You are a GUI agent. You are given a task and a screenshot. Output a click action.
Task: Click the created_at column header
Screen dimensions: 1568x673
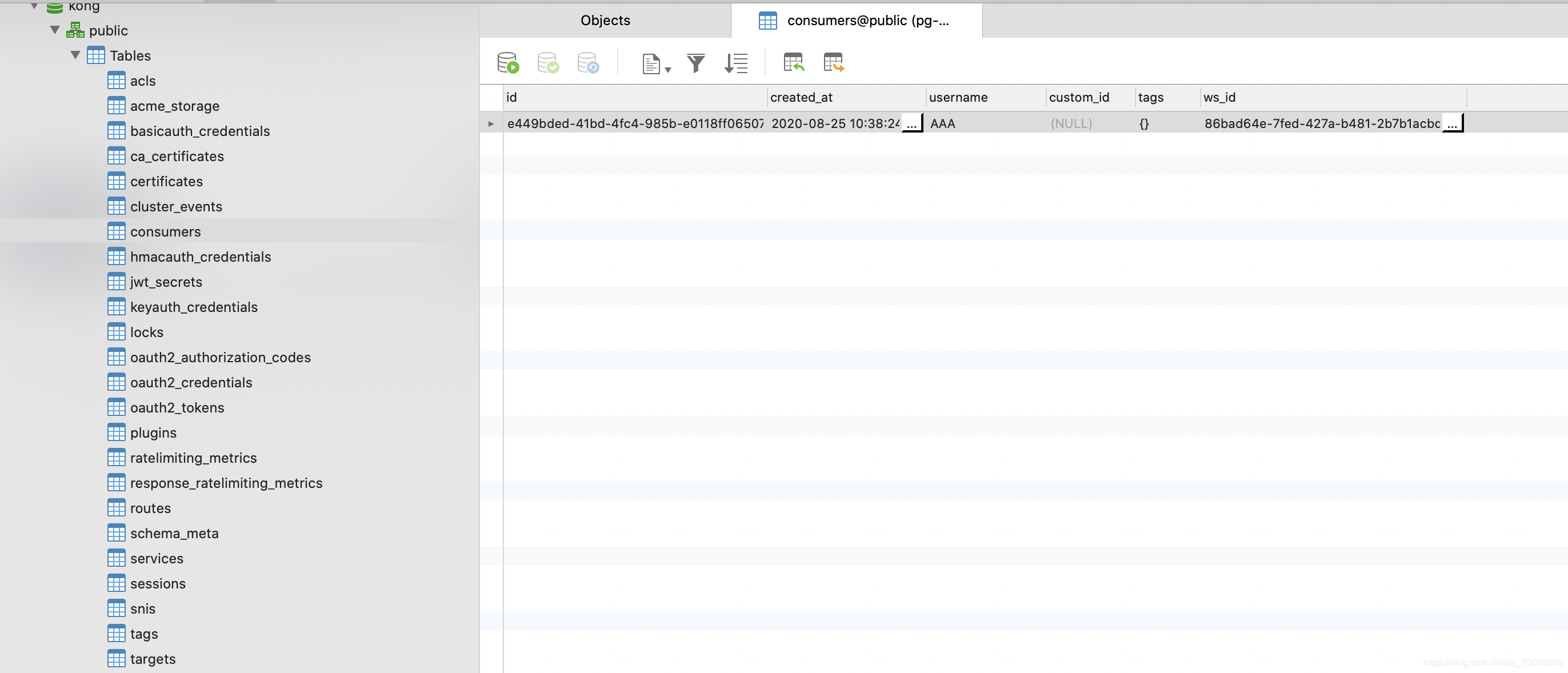pos(846,97)
